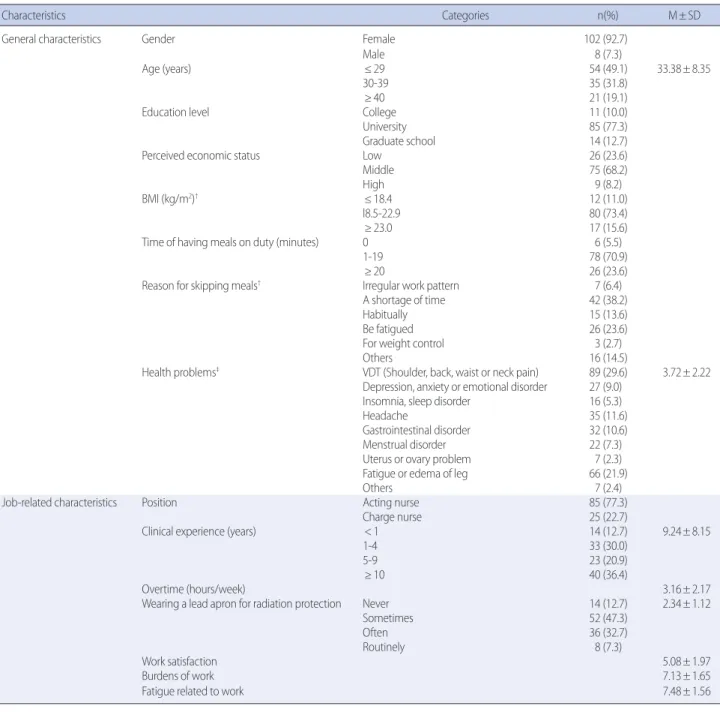Screen dimensions: 720x712
Task: Click 'Overtime (hours/week)' label
Action: point(193,589)
